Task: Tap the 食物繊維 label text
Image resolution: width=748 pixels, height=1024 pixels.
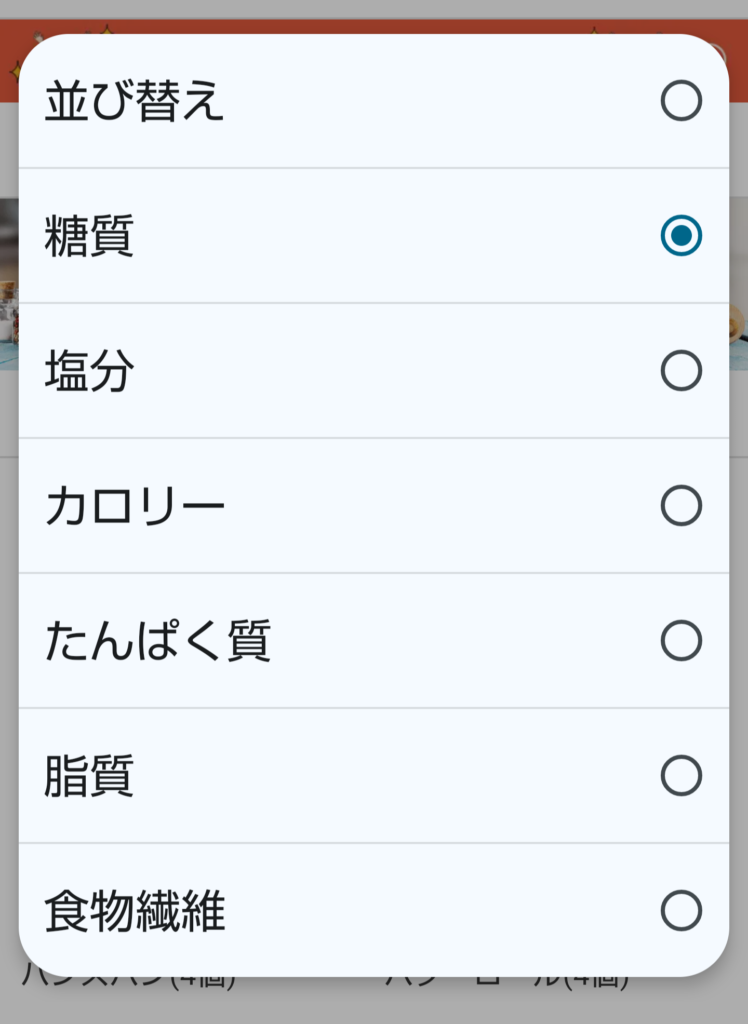Action: [134, 912]
